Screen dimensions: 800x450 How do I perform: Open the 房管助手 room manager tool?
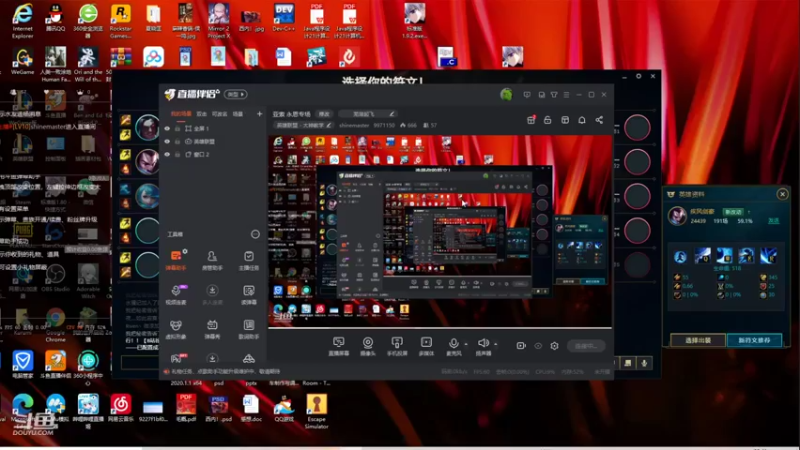point(212,260)
